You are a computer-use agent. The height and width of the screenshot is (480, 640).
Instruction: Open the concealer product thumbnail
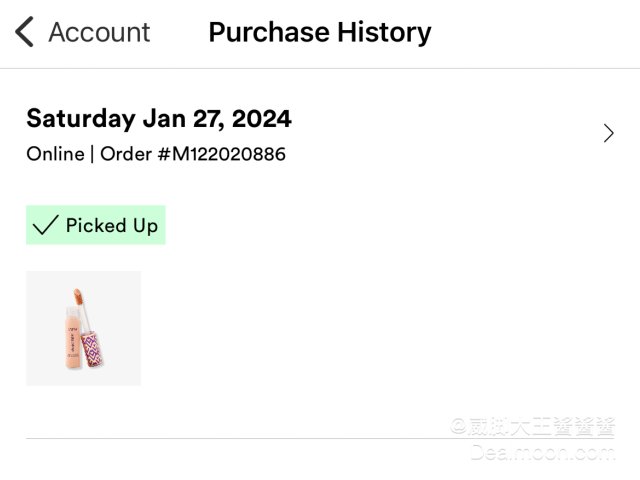[x=83, y=328]
